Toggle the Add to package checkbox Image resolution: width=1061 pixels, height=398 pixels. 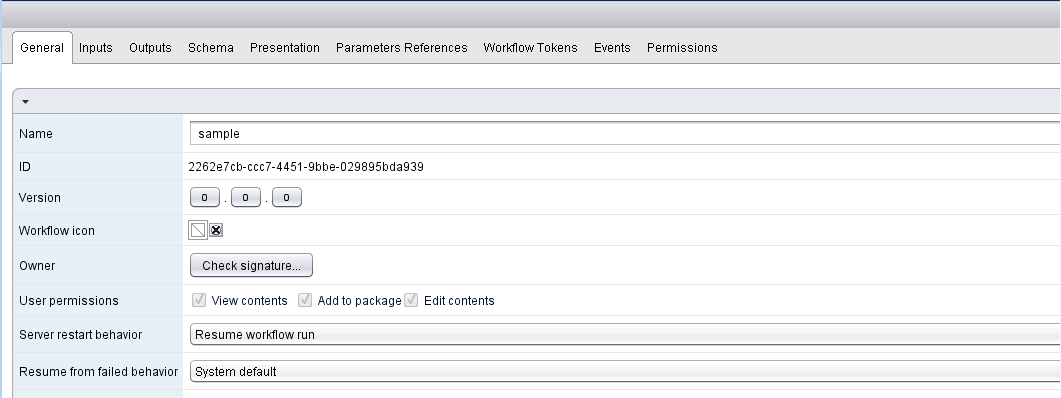click(x=305, y=300)
